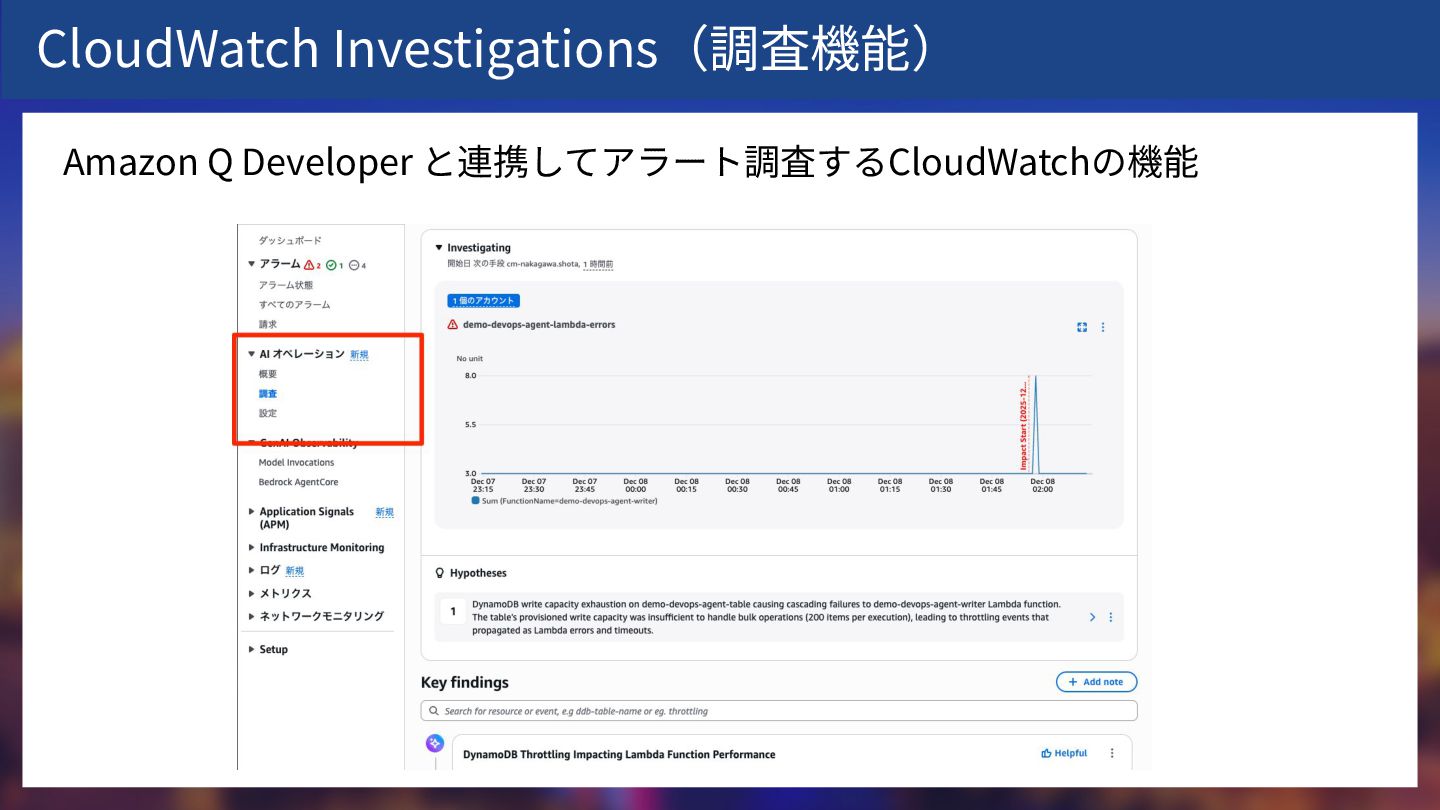The width and height of the screenshot is (1440, 810).
Task: Open DynamoDB Throttling Impacting Lambda finding title
Action: (x=619, y=754)
